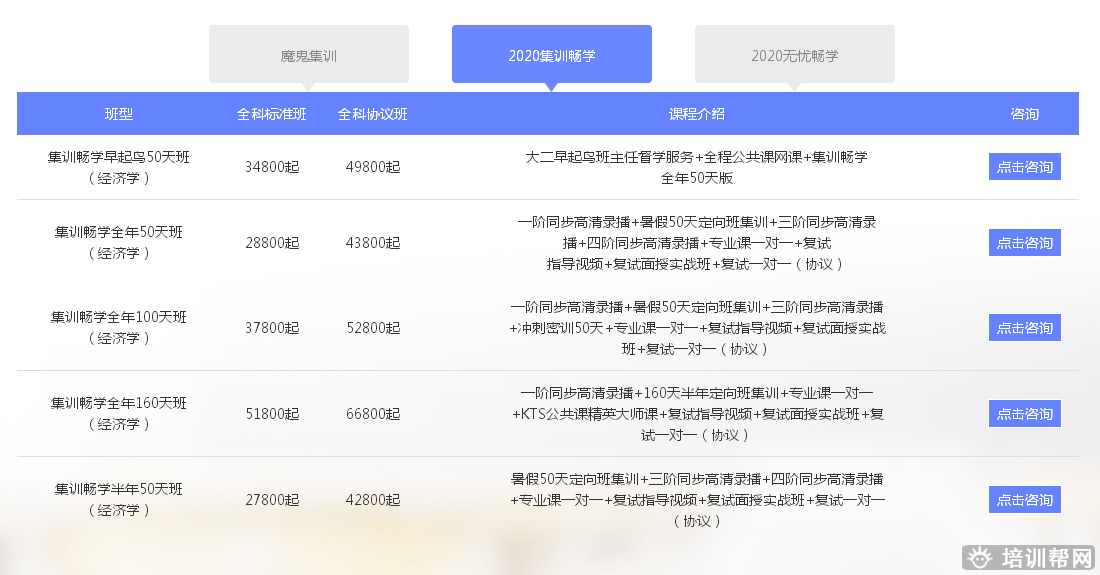
Task: Click the 66800起 agreement price
Action: click(372, 414)
